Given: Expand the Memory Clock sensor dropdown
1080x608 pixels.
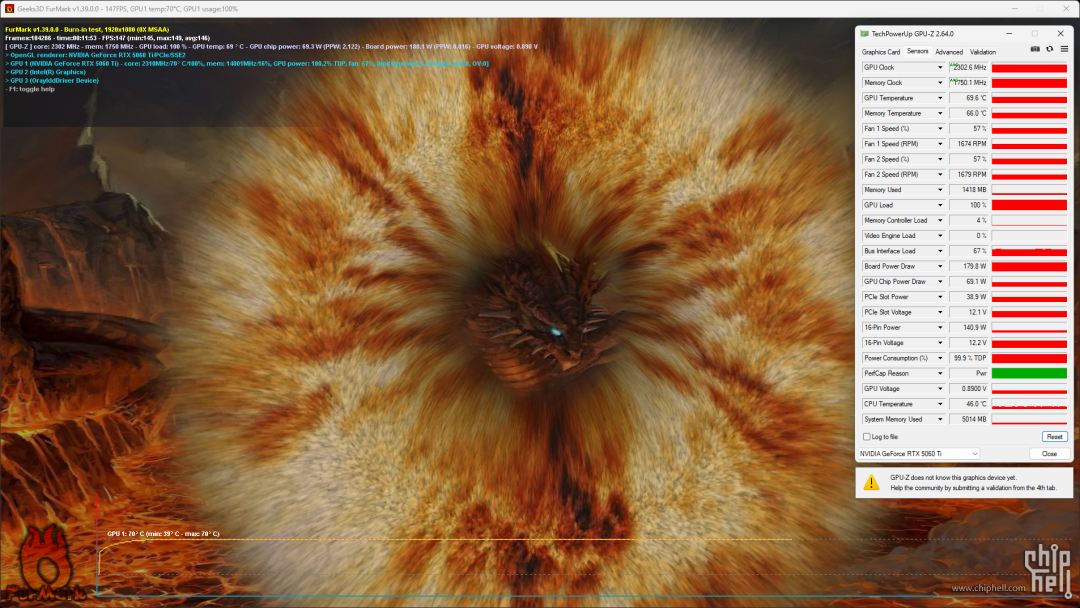Looking at the screenshot, I should (x=939, y=83).
